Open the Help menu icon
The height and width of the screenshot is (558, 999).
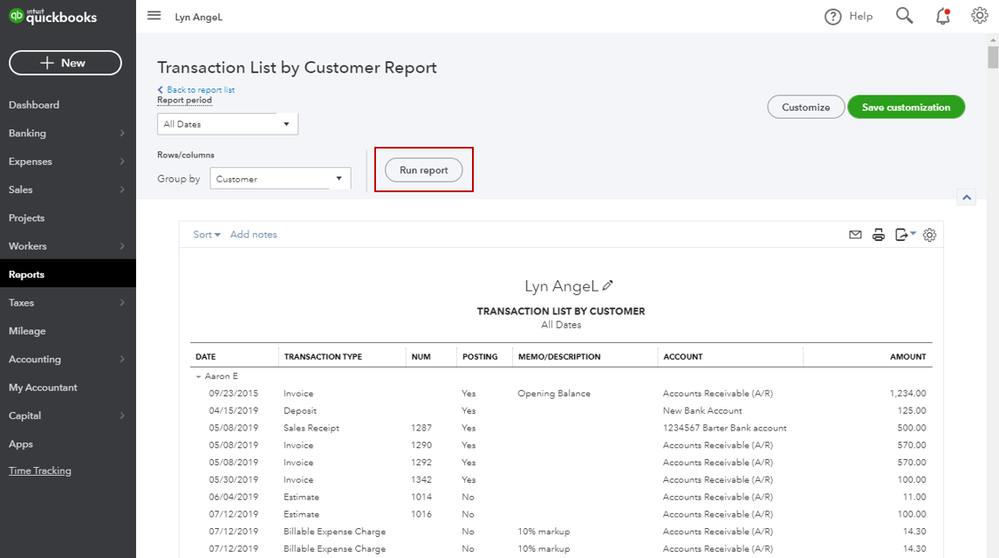point(833,17)
